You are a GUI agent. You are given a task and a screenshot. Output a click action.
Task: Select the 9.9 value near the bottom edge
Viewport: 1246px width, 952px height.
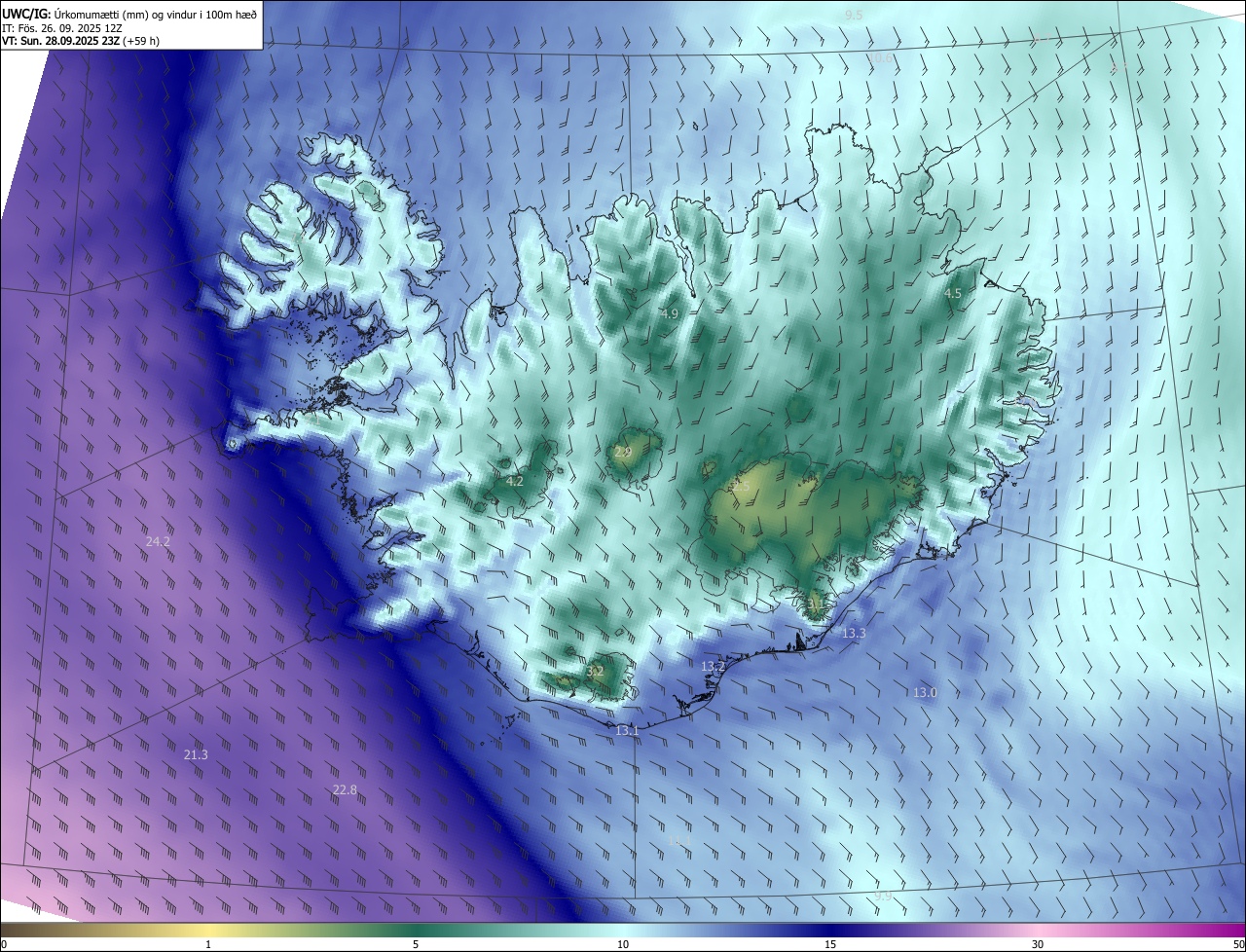point(883,895)
